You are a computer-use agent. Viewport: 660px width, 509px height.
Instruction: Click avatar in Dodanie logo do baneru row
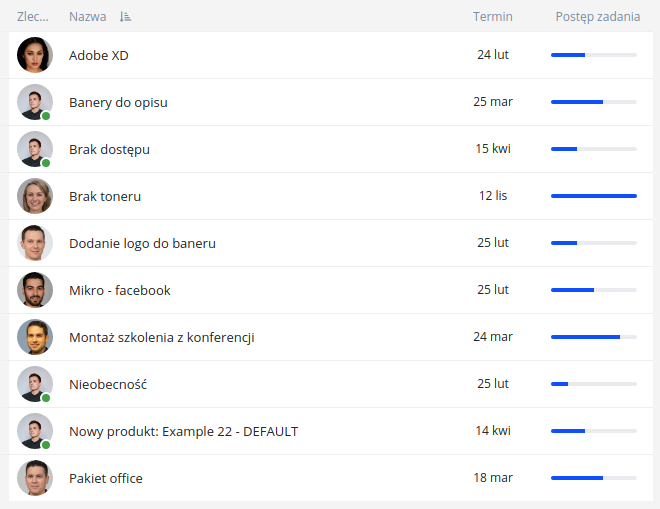pos(35,243)
